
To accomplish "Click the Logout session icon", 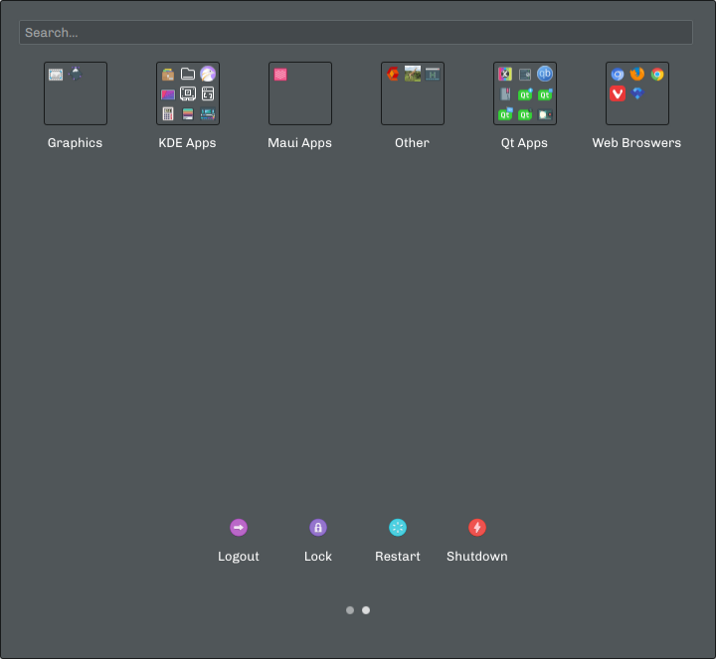I will 238,527.
